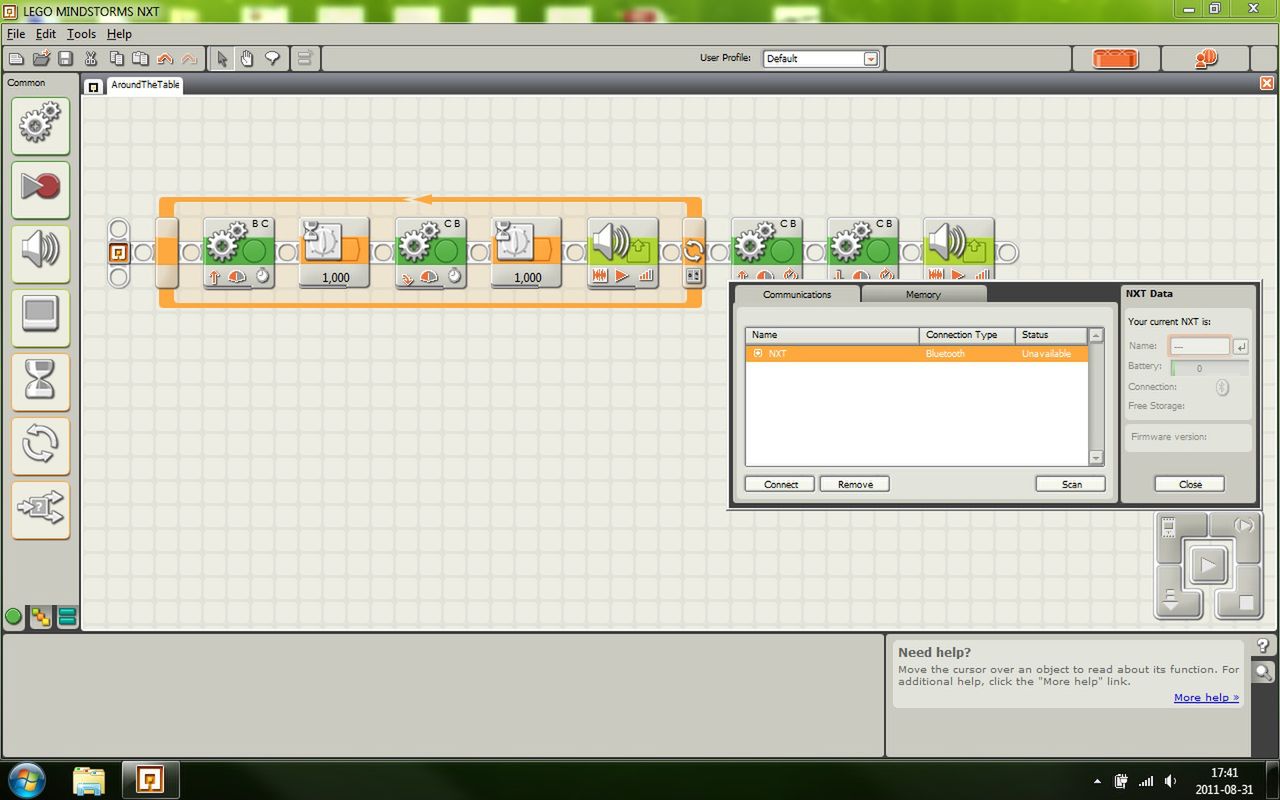This screenshot has height=800, width=1280.
Task: Click the Connect button
Action: 781,484
